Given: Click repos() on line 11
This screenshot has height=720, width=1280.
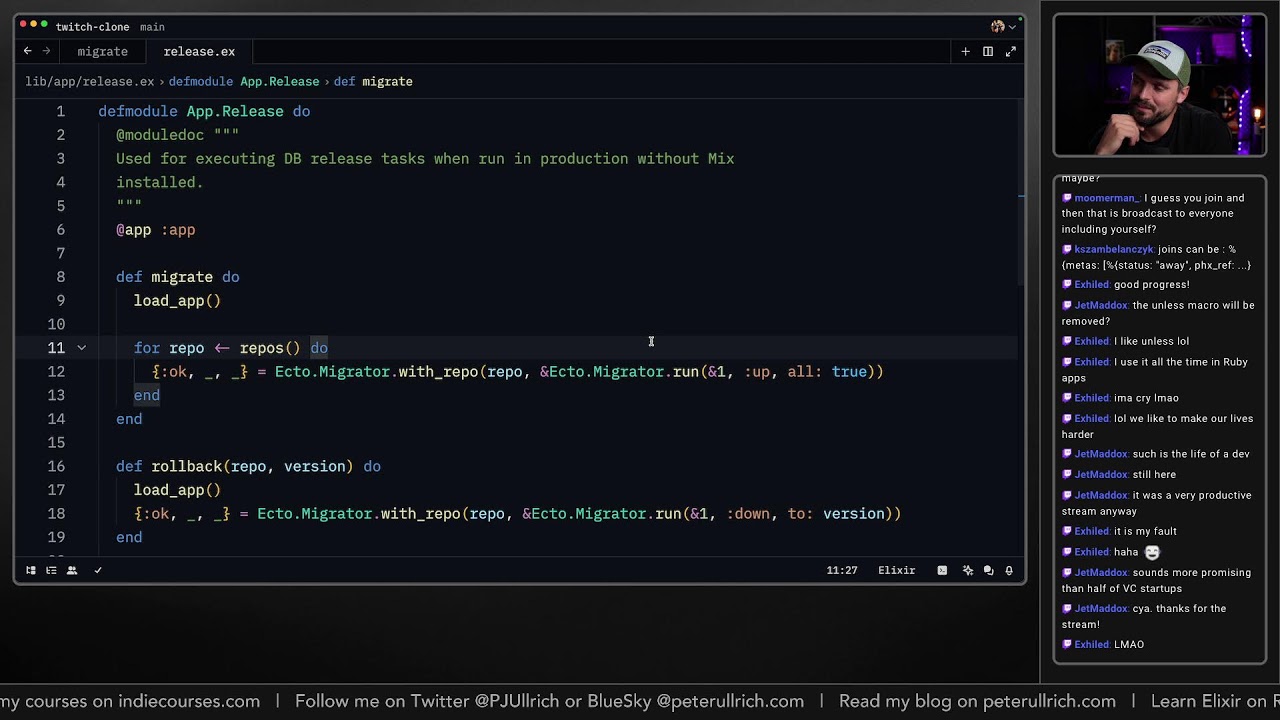Looking at the screenshot, I should pyautogui.click(x=270, y=348).
